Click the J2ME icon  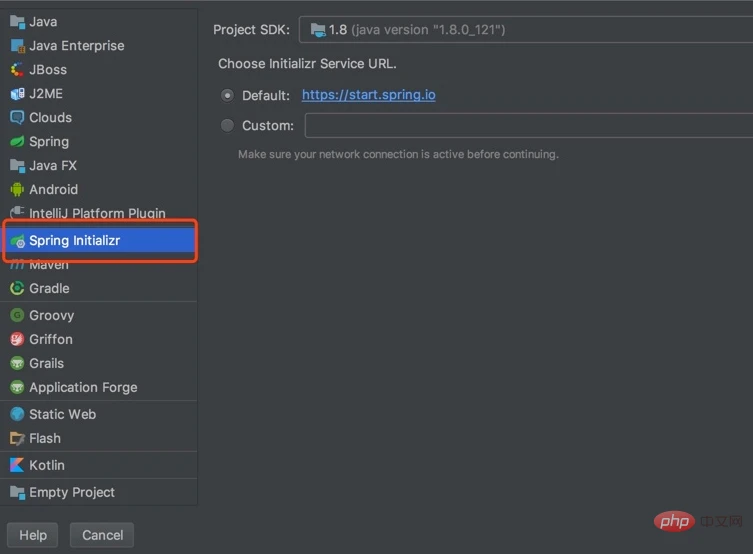pyautogui.click(x=17, y=94)
